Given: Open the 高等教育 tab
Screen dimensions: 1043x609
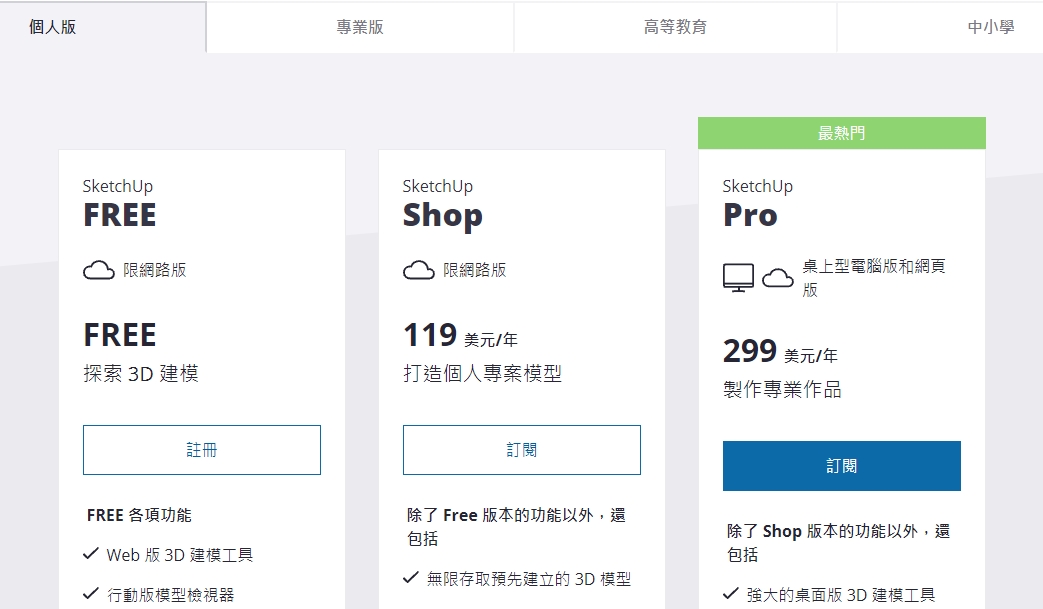Looking at the screenshot, I should [x=675, y=27].
